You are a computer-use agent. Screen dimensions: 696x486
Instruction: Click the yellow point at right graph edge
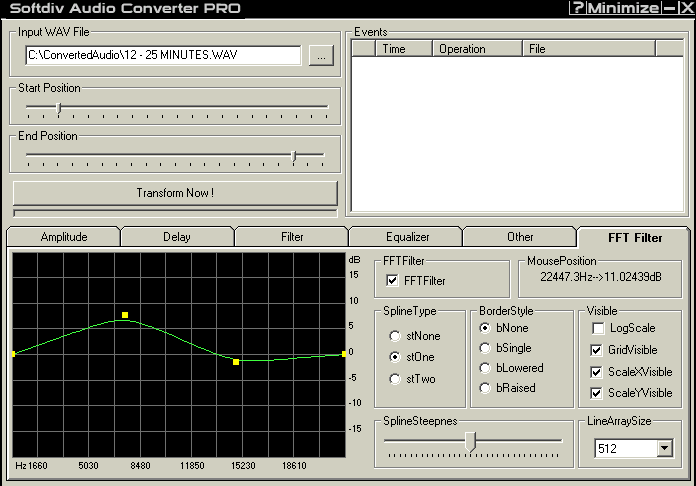344,354
